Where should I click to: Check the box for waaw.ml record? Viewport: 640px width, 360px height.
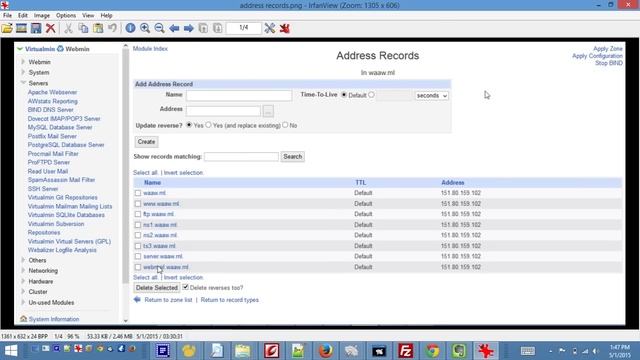point(138,193)
